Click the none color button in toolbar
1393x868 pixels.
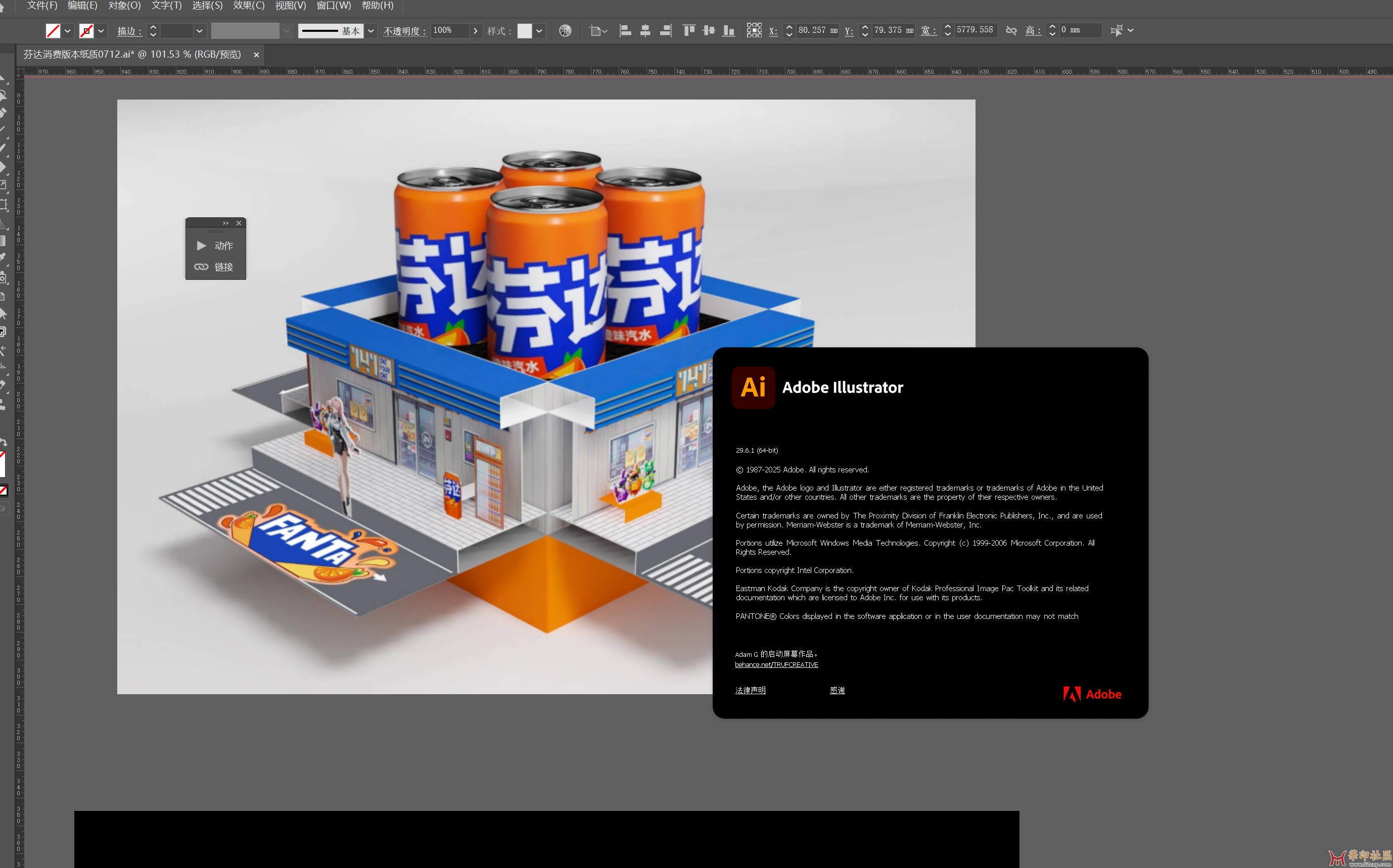coord(3,490)
